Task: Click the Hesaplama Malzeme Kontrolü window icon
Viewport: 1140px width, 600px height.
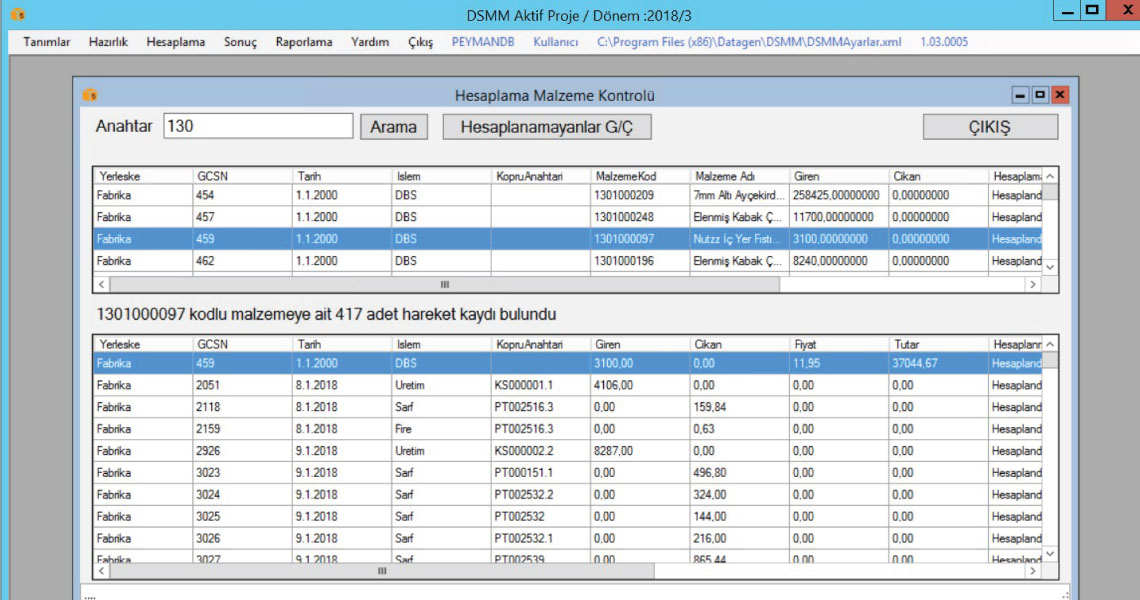Action: point(89,95)
